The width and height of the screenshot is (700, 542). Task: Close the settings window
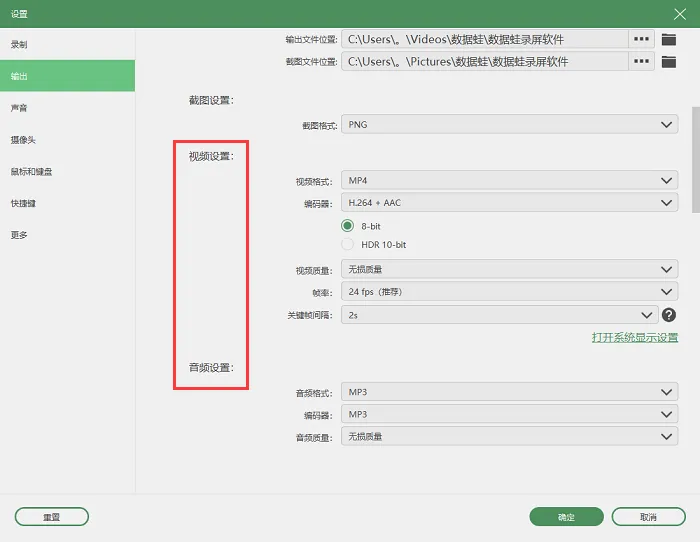[680, 14]
